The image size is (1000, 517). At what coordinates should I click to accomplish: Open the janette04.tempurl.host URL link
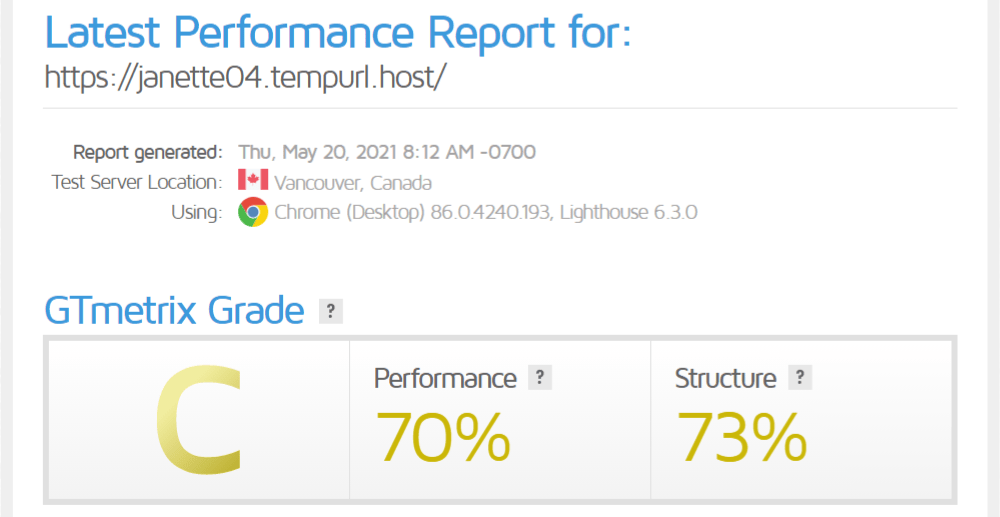(244, 77)
